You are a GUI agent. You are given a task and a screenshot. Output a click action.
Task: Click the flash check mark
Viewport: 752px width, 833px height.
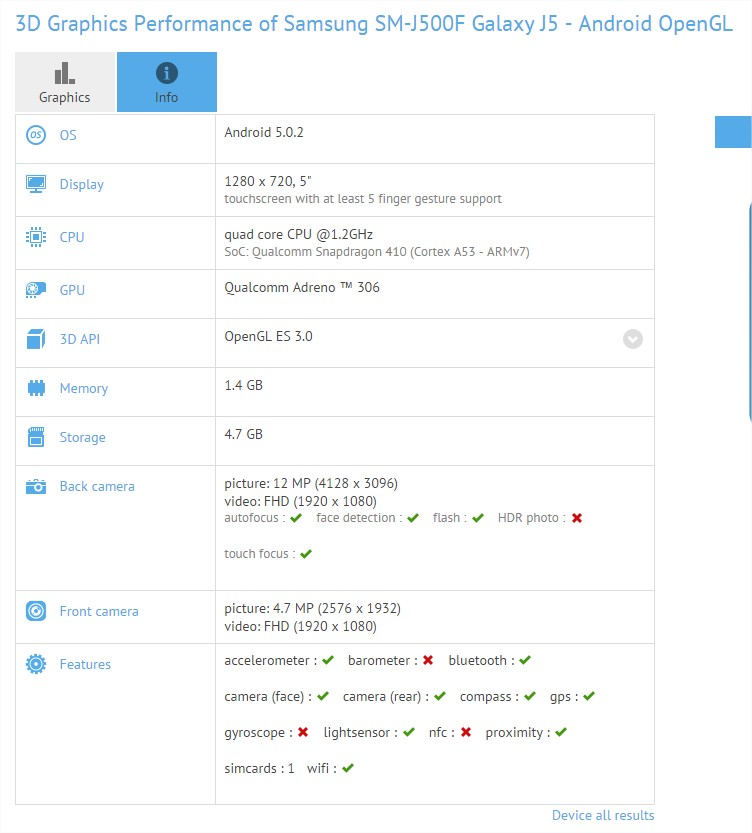(478, 518)
